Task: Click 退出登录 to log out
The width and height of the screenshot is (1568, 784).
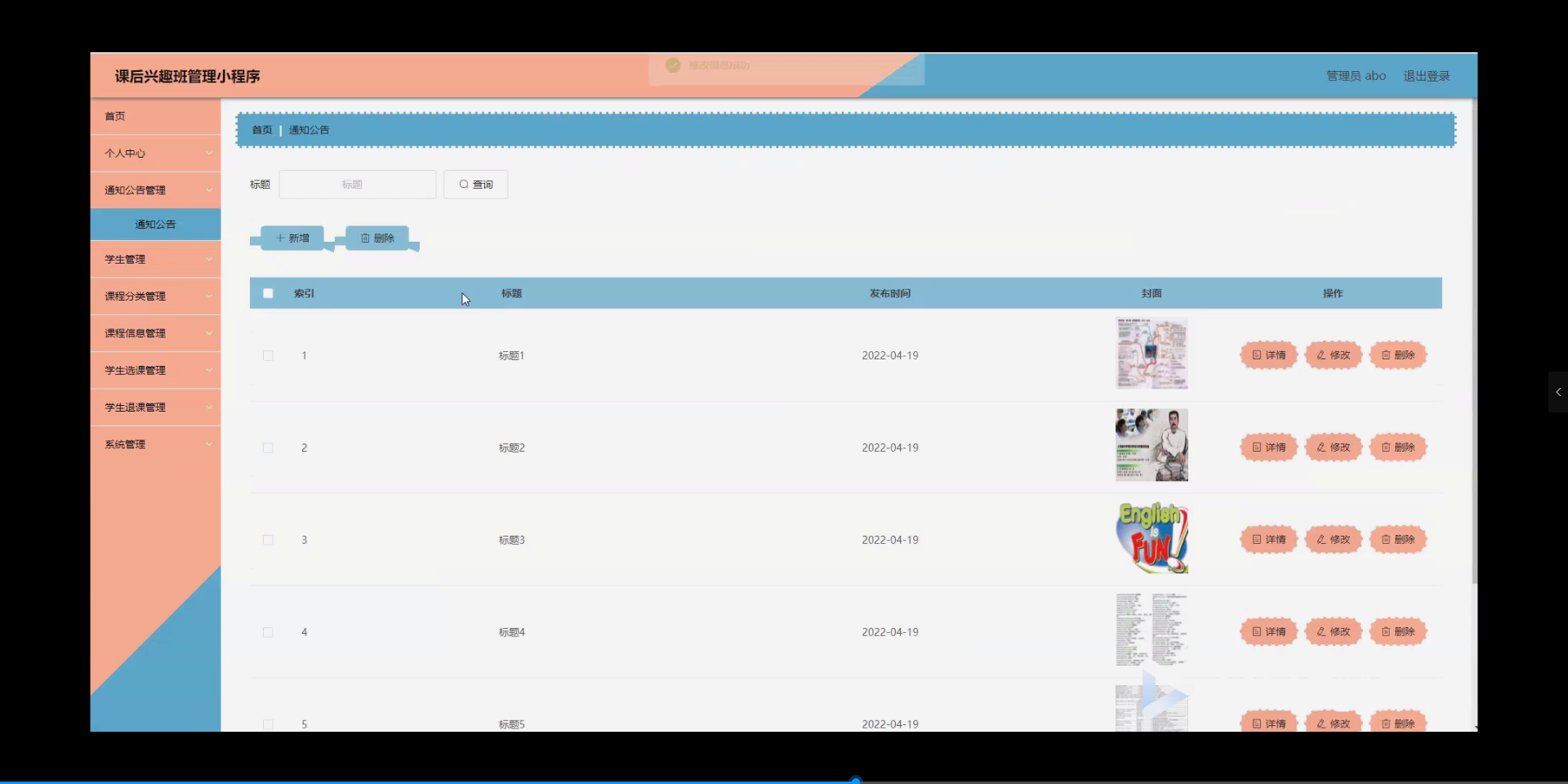Action: coord(1427,75)
